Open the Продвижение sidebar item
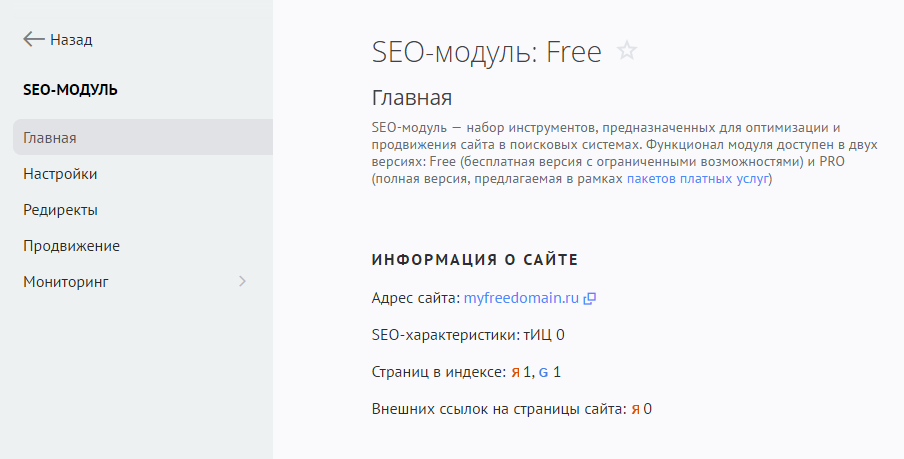This screenshot has width=904, height=459. pyautogui.click(x=71, y=246)
